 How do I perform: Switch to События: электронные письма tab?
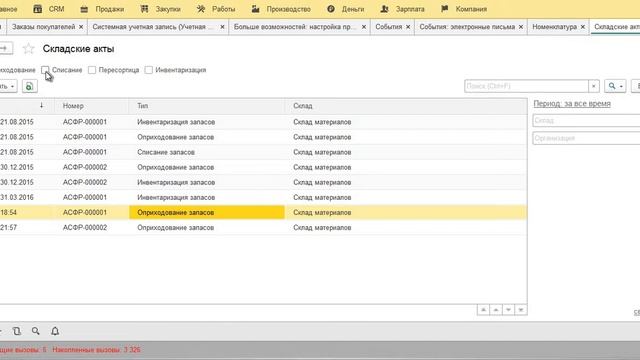467,27
